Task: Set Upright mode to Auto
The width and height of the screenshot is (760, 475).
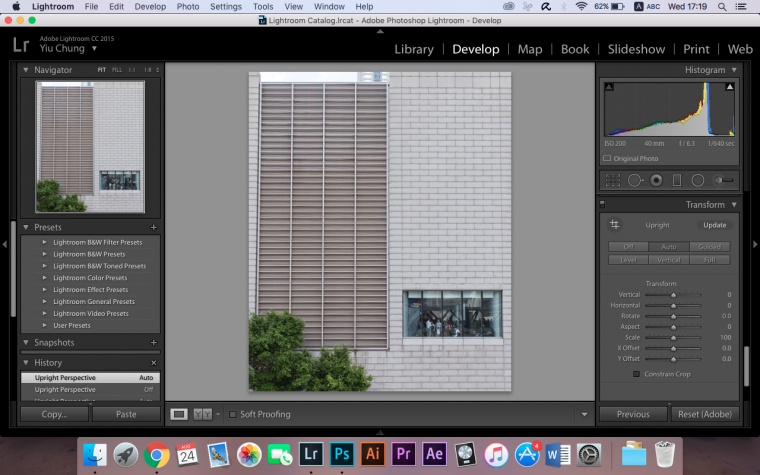Action: coord(669,247)
